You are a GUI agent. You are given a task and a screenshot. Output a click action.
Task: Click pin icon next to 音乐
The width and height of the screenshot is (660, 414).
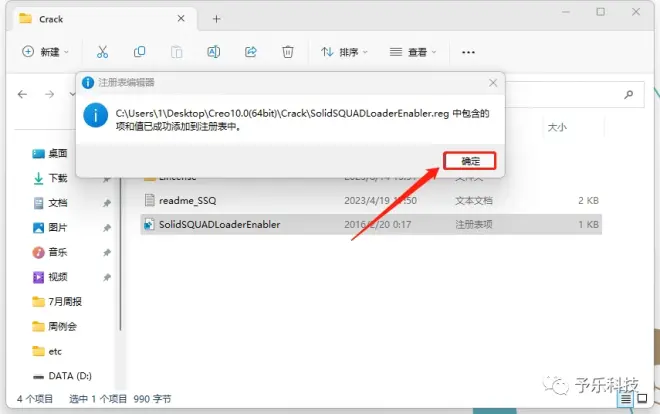107,252
